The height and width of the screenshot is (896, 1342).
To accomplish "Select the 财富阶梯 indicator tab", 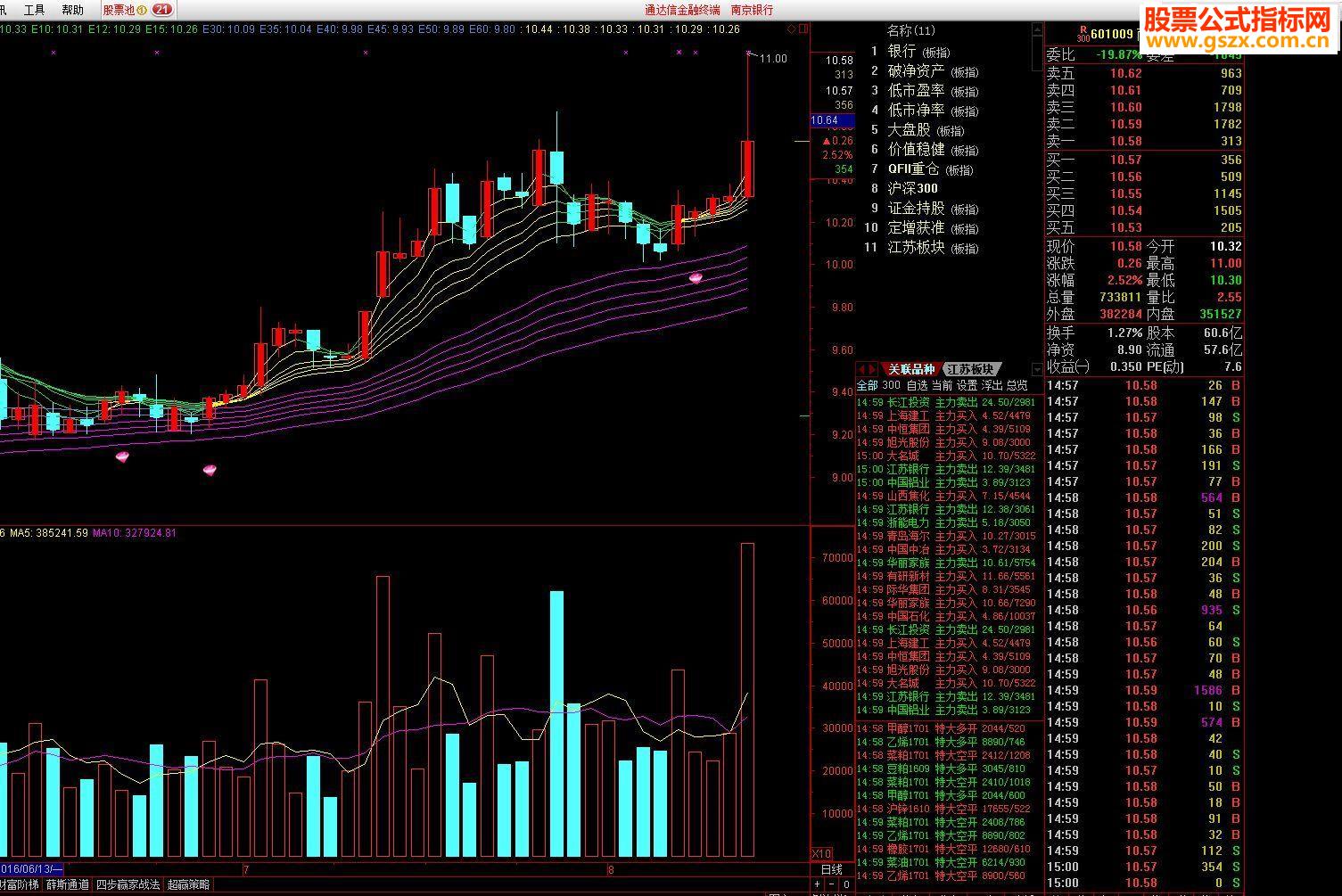I will click(20, 884).
